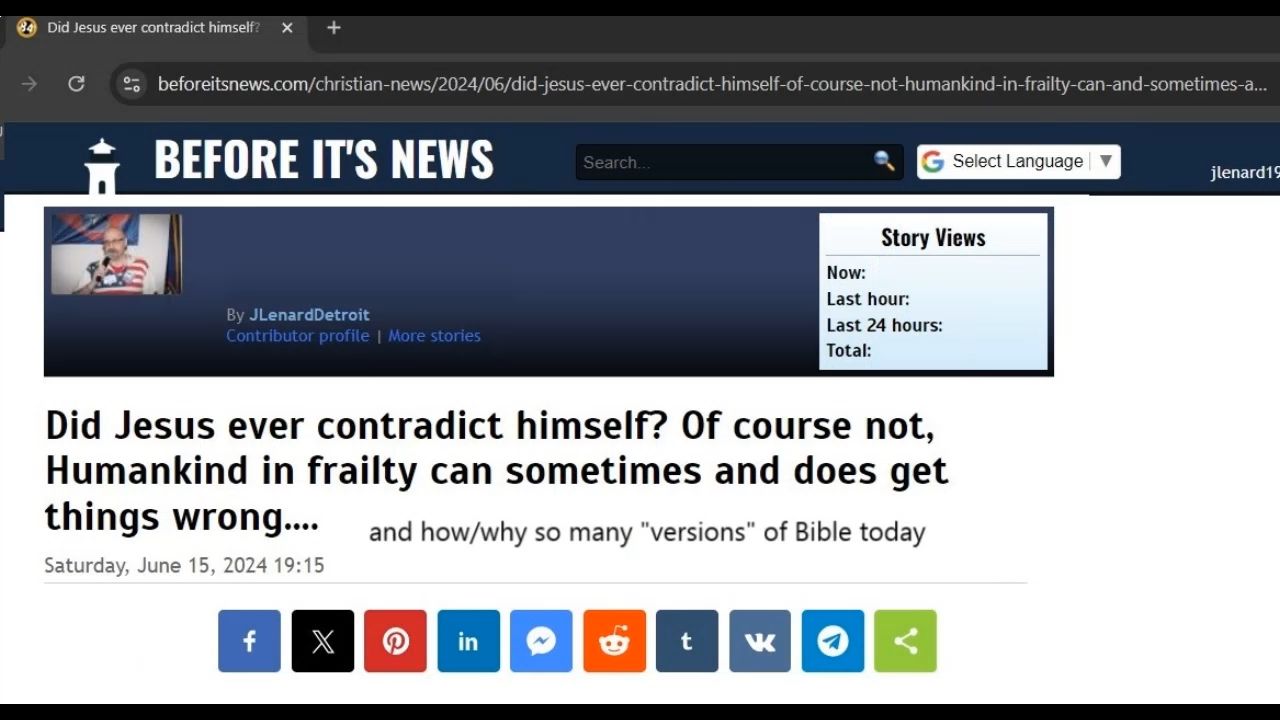Open the Select Language dropdown

tap(1018, 161)
